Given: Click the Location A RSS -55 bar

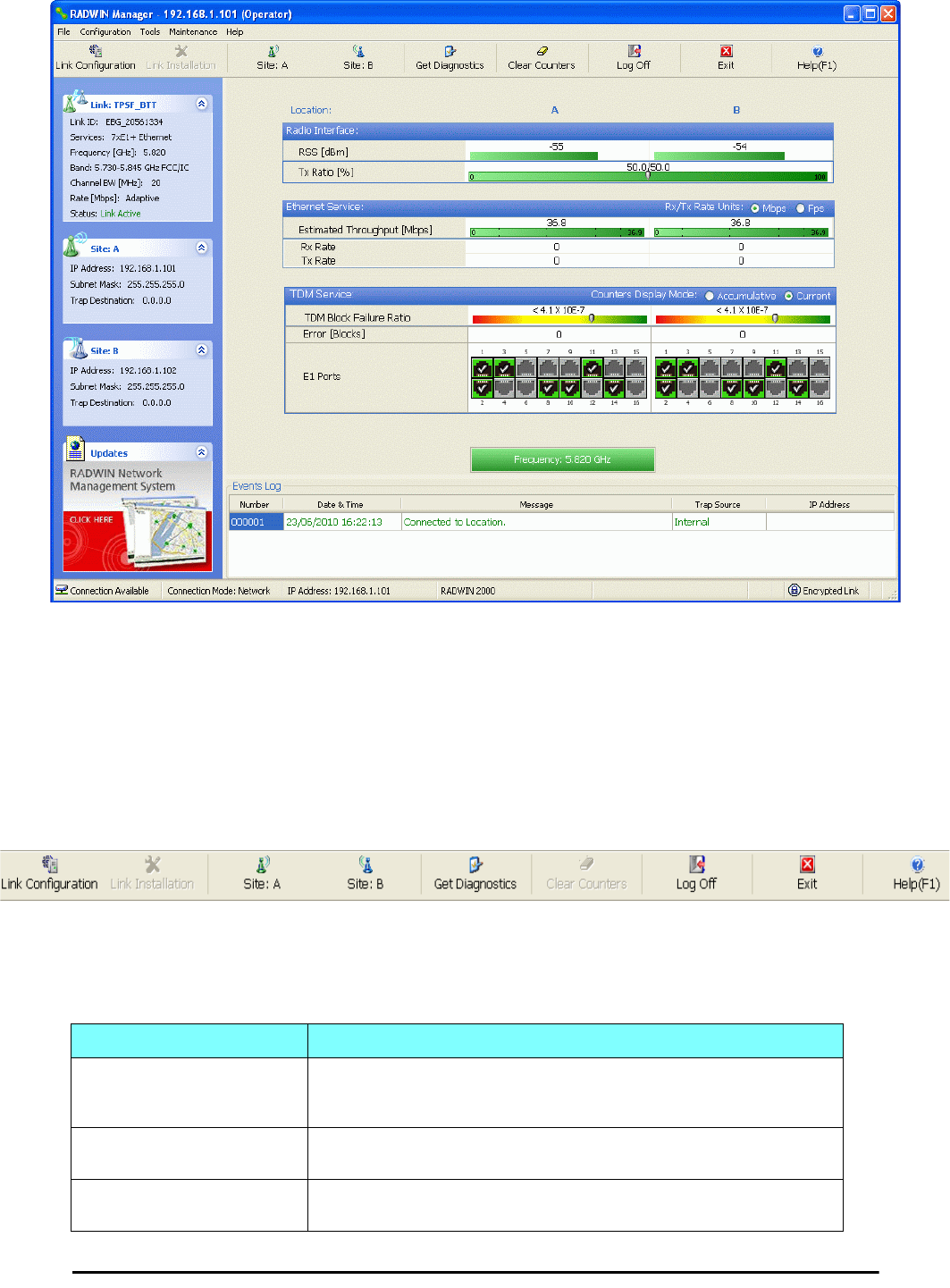Looking at the screenshot, I should [534, 156].
